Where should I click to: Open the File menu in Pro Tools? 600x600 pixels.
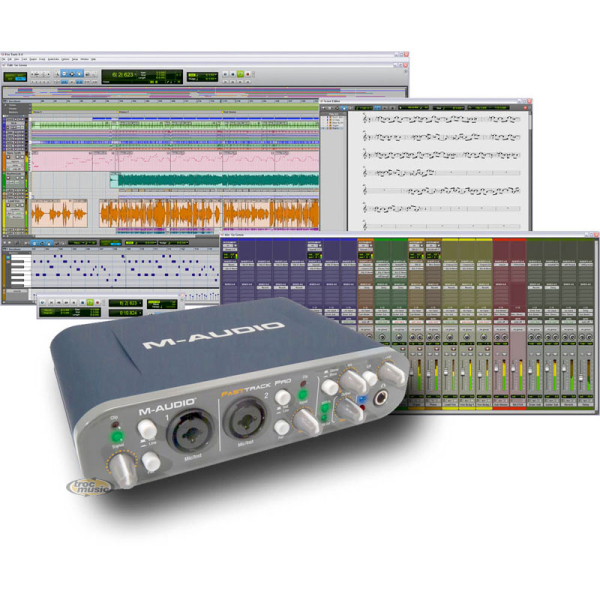[4, 59]
